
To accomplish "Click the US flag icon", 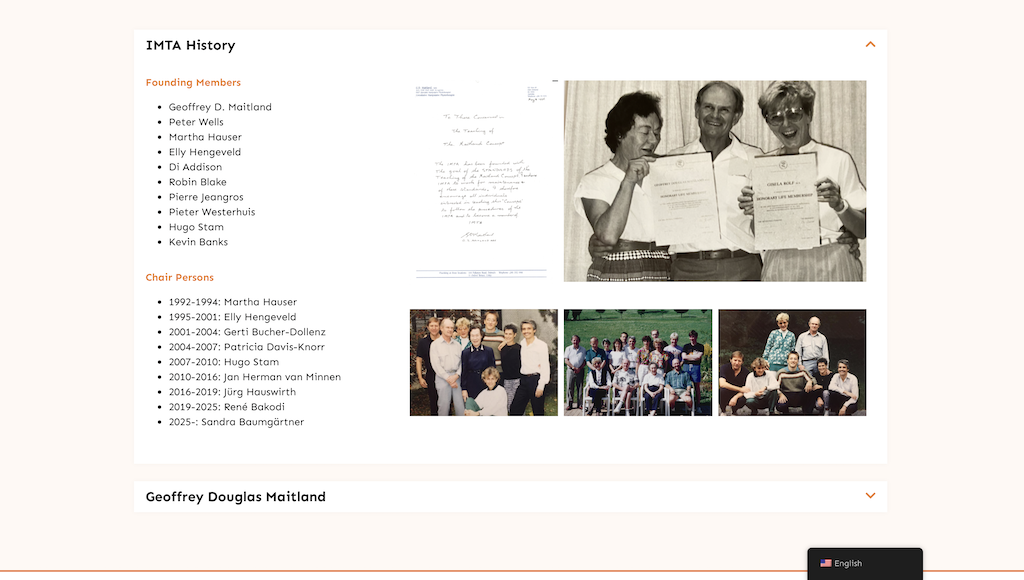I will (x=826, y=563).
